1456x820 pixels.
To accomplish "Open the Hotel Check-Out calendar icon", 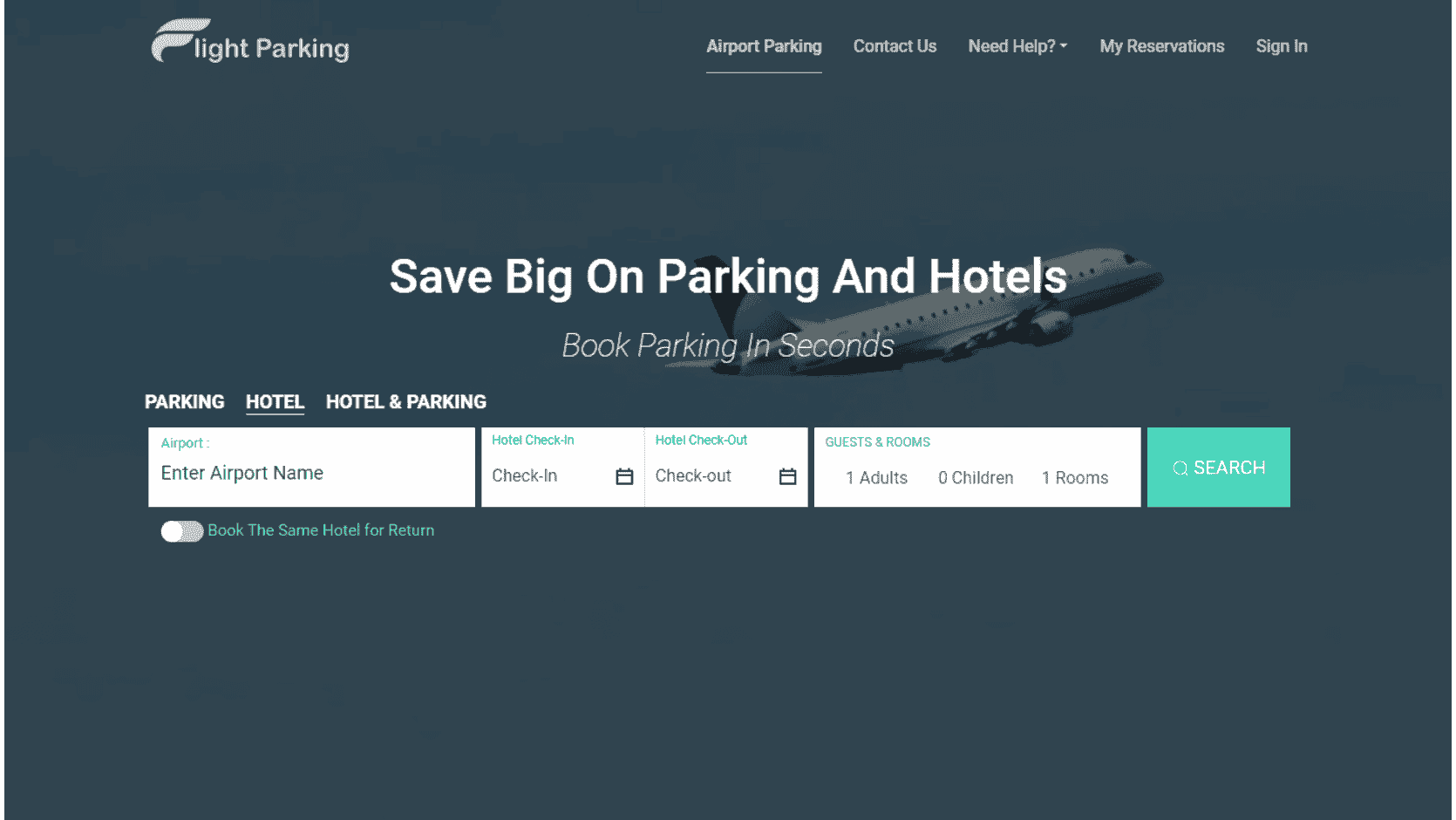I will click(x=788, y=476).
